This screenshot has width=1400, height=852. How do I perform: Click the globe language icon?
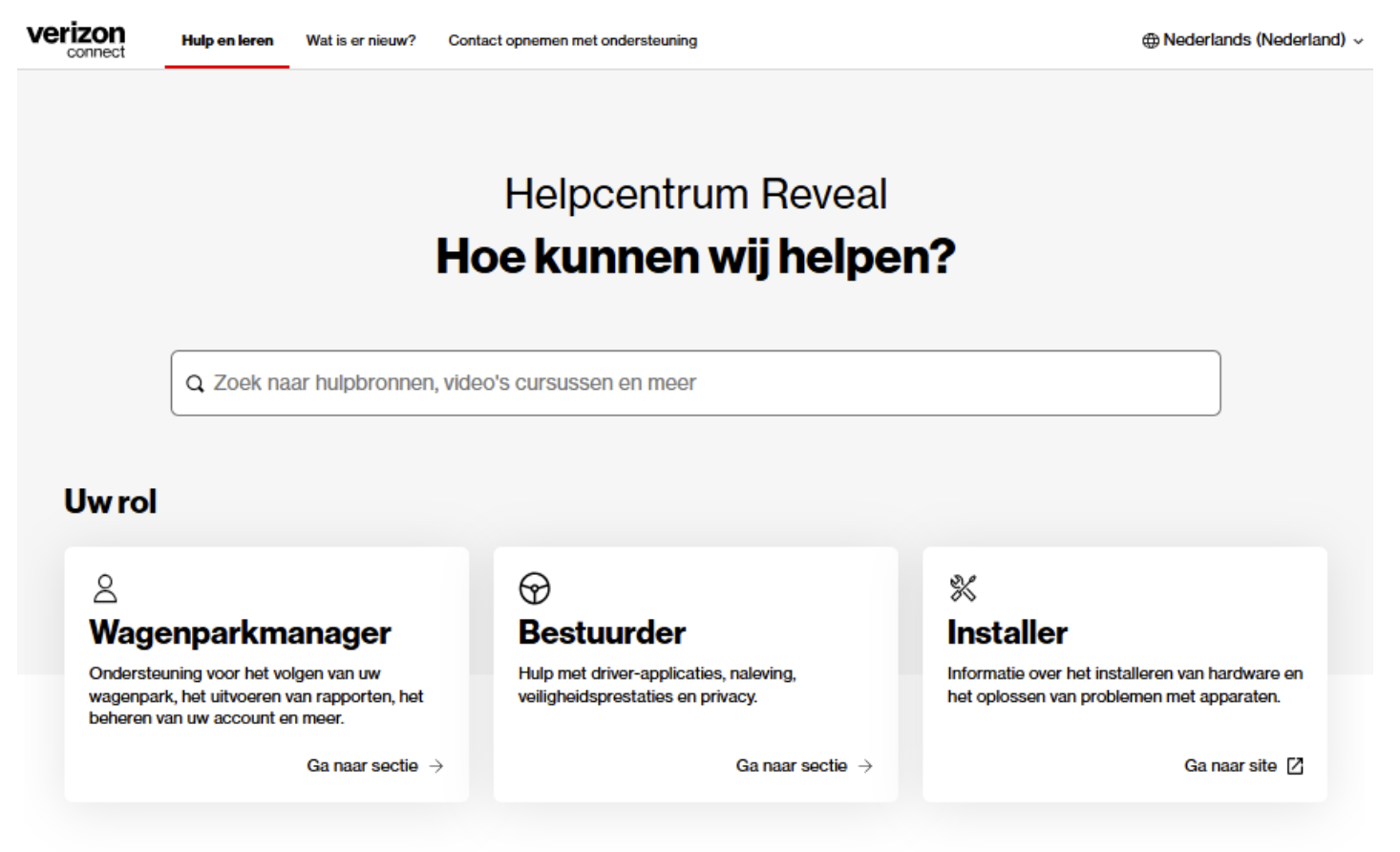click(1151, 40)
